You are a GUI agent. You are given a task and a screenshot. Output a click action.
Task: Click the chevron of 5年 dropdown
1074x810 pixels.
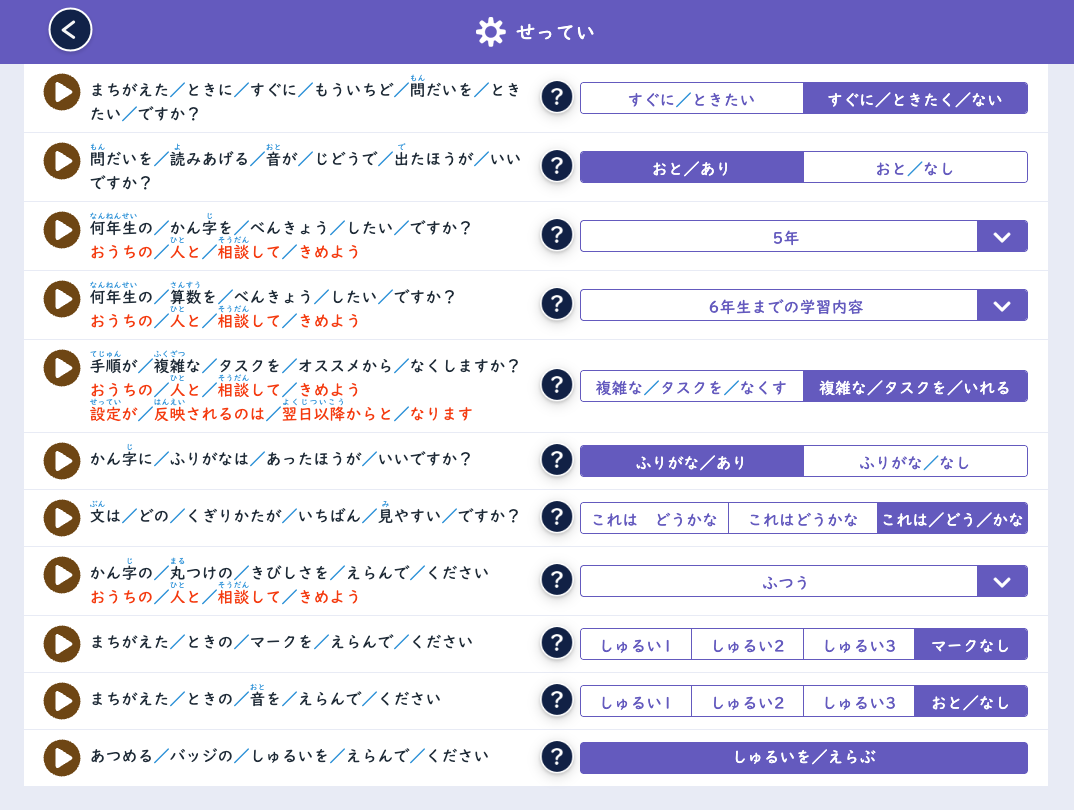point(1002,236)
